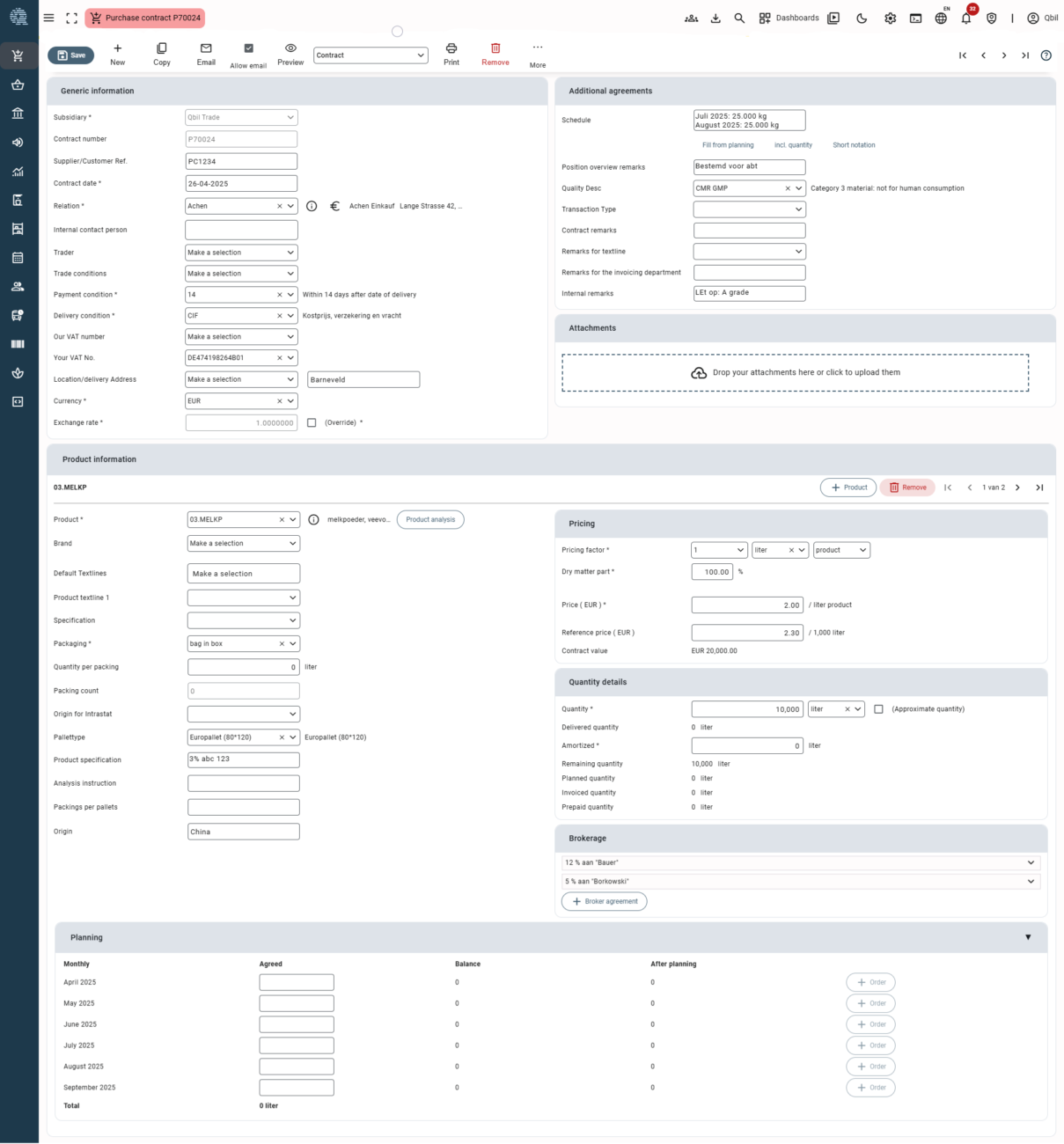Open the barcode sidebar module
The width and height of the screenshot is (1064, 1144).
point(18,344)
